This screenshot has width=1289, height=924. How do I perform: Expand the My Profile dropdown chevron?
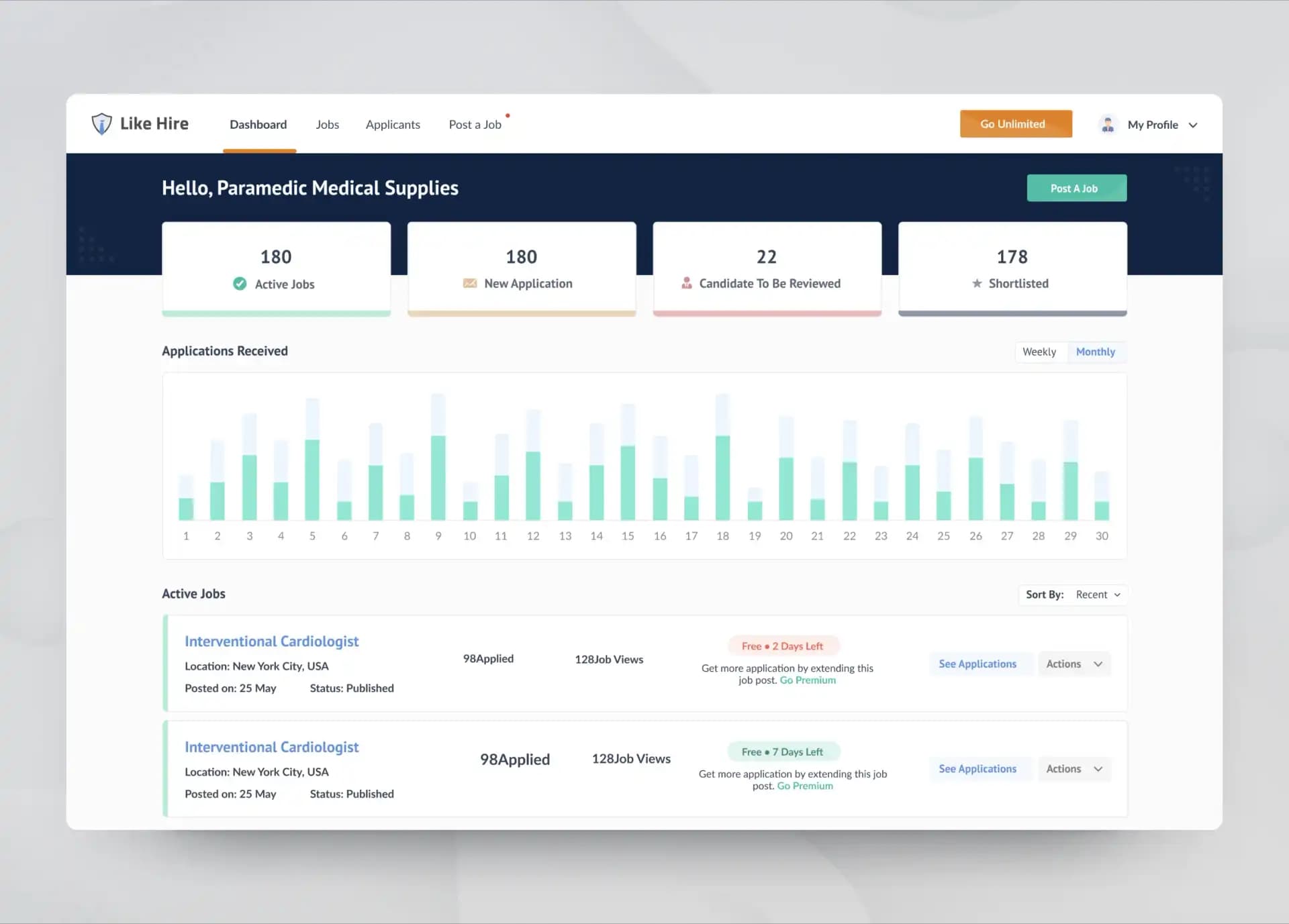pos(1193,125)
